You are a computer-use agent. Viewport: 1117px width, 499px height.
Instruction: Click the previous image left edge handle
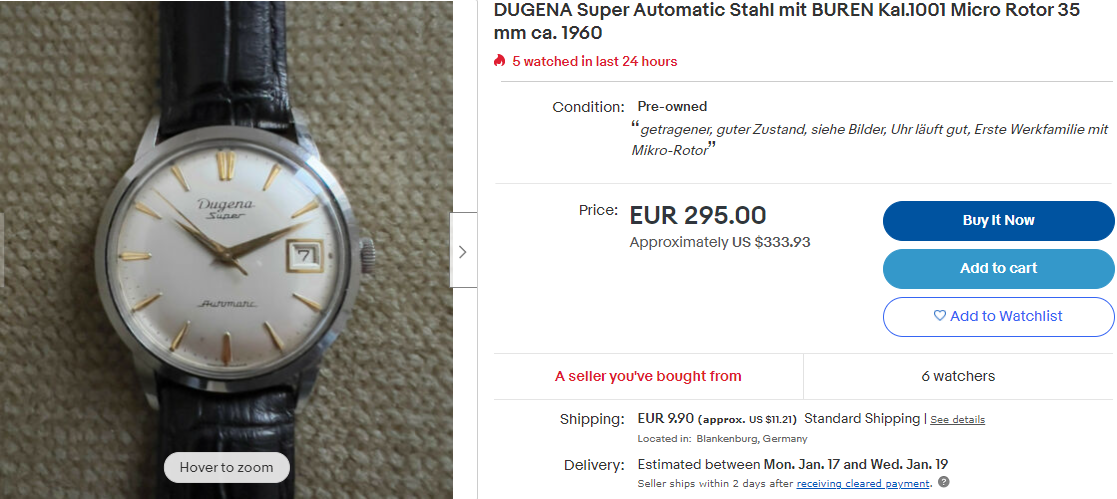(x=2, y=250)
